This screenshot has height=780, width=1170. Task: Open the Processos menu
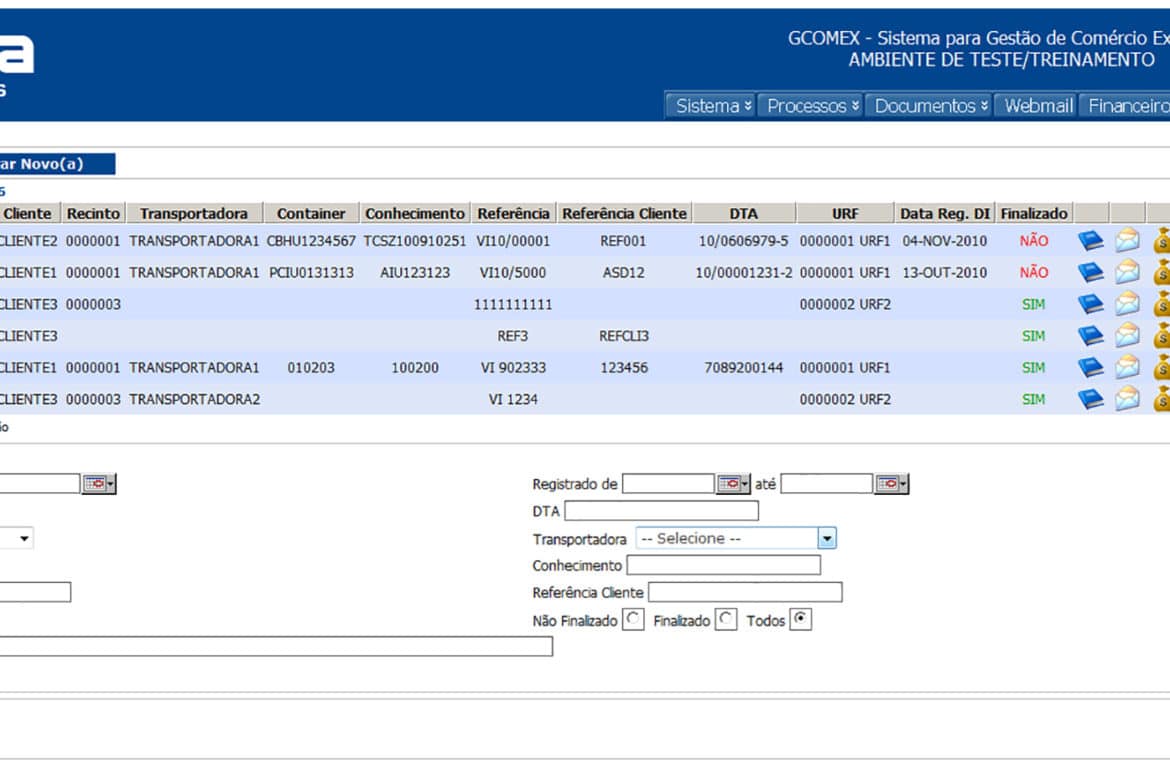click(x=813, y=106)
